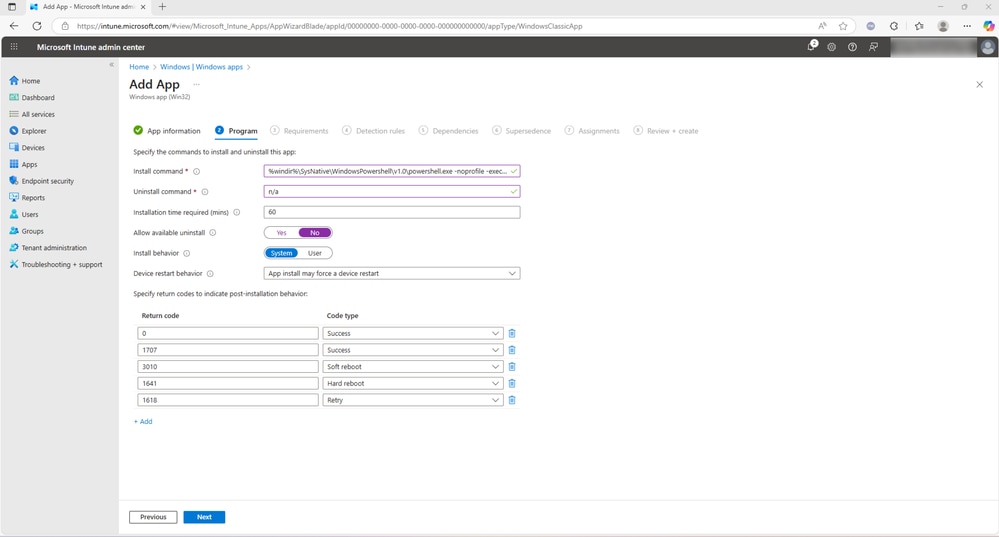This screenshot has height=537, width=999.
Task: Delete the return code 1641 row
Action: [512, 383]
